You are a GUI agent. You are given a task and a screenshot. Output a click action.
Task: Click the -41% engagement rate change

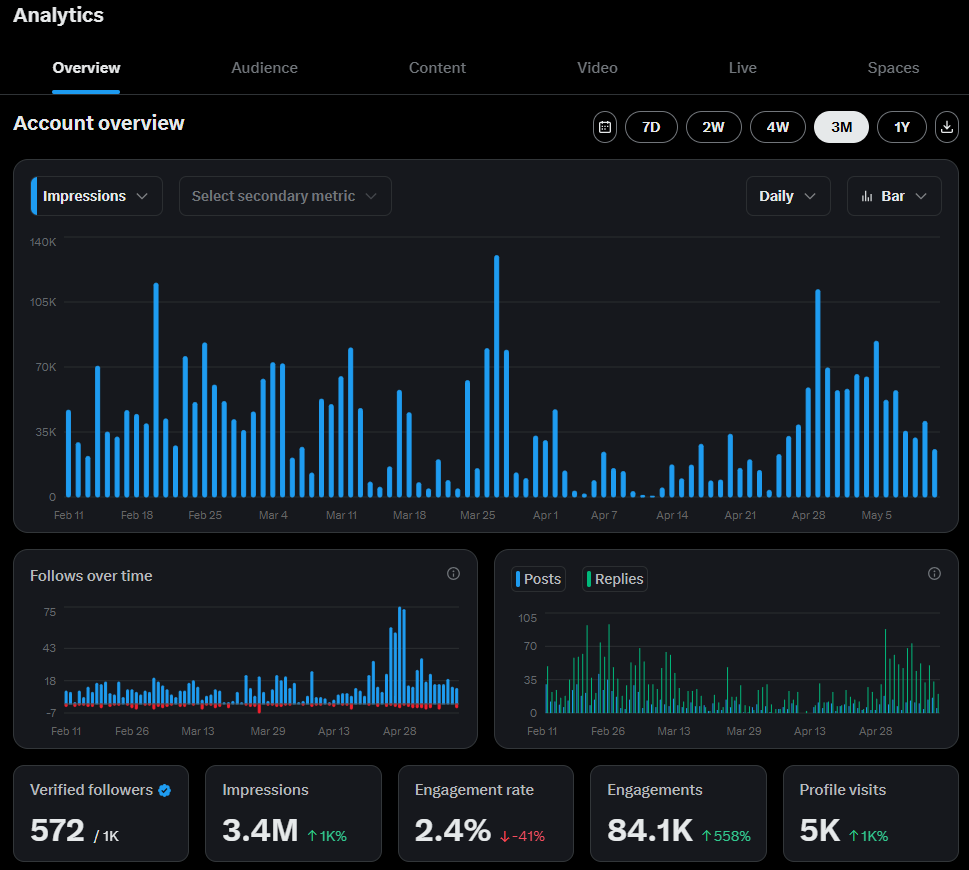pyautogui.click(x=522, y=837)
